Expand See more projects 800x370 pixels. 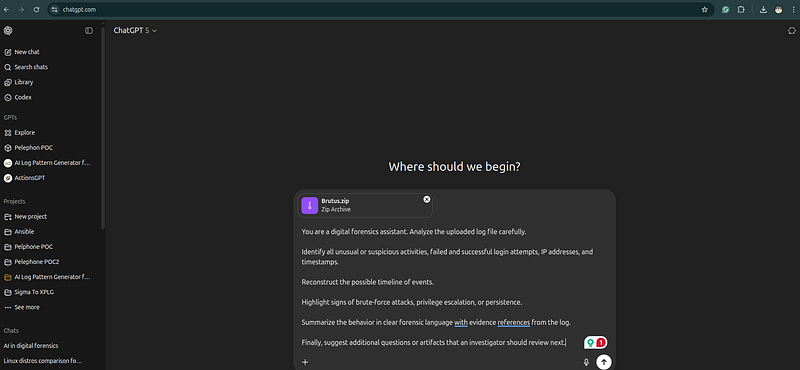click(22, 307)
